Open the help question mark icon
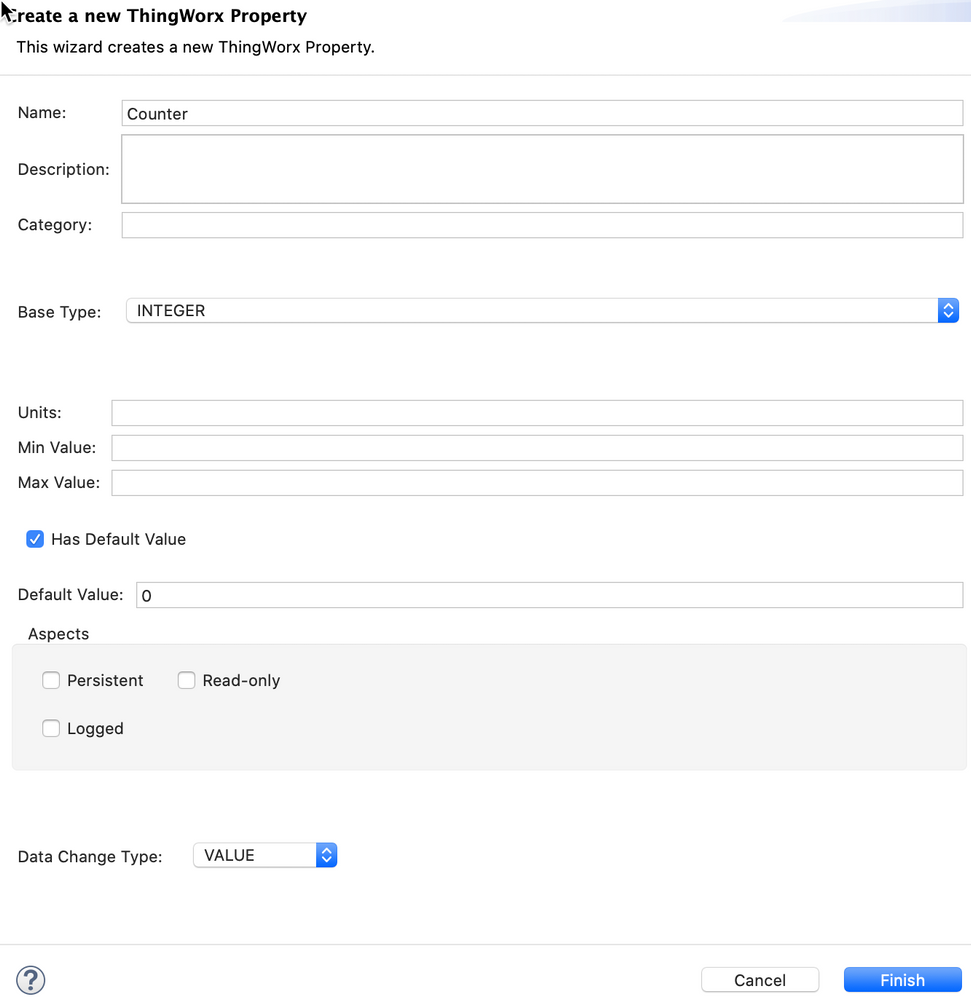Screen dimensions: 971x999 coord(31,979)
